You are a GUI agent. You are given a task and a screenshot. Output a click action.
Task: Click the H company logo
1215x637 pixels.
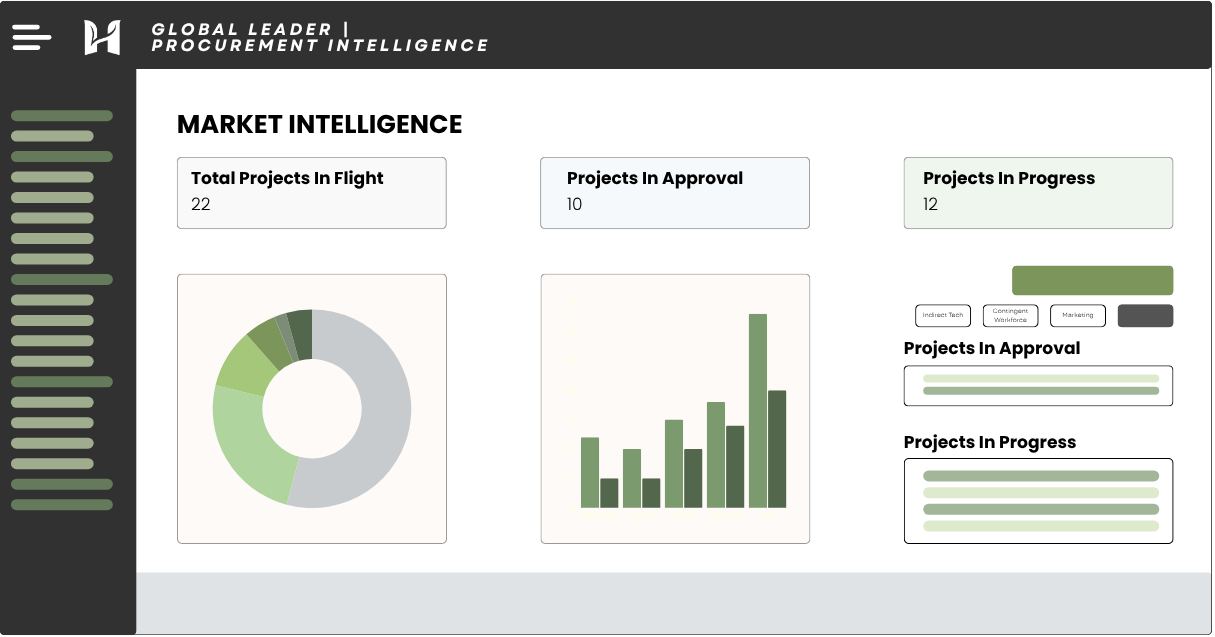pyautogui.click(x=102, y=37)
